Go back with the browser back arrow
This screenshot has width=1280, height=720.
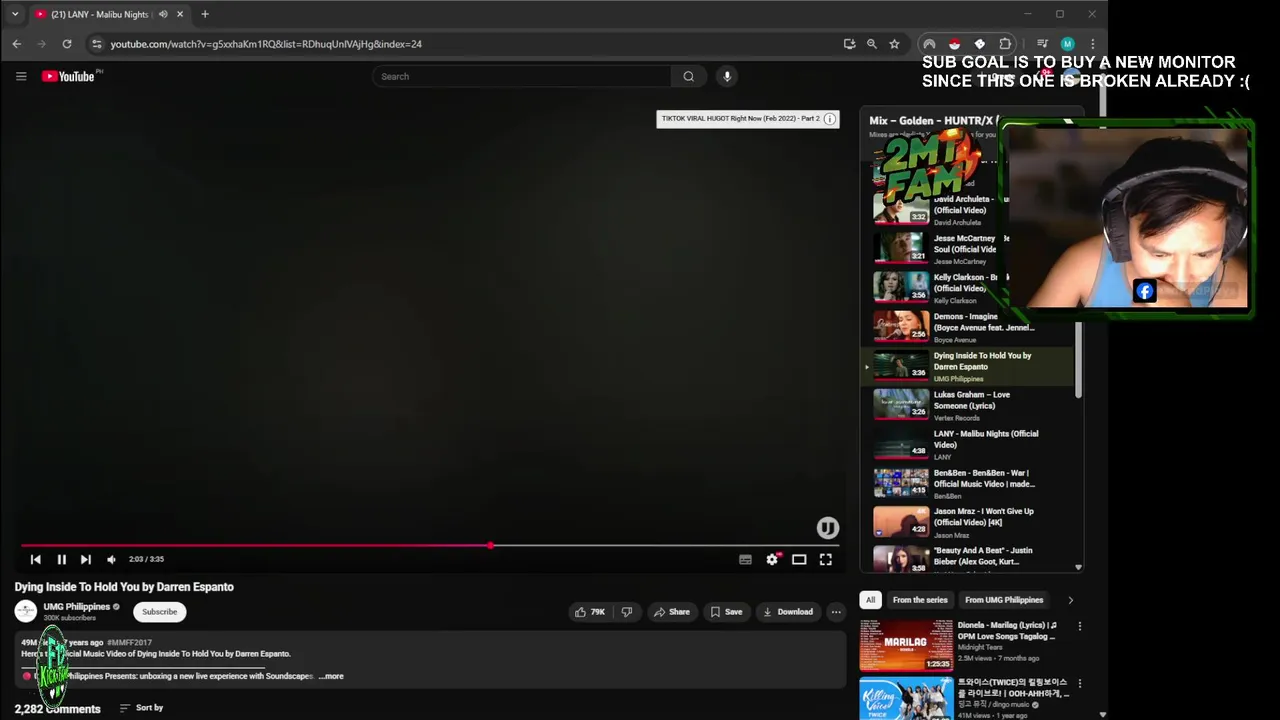coord(17,44)
